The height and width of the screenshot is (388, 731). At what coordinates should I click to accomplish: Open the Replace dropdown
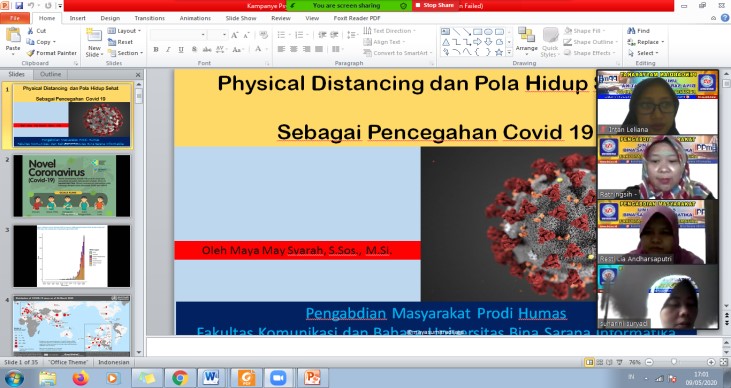(x=646, y=42)
